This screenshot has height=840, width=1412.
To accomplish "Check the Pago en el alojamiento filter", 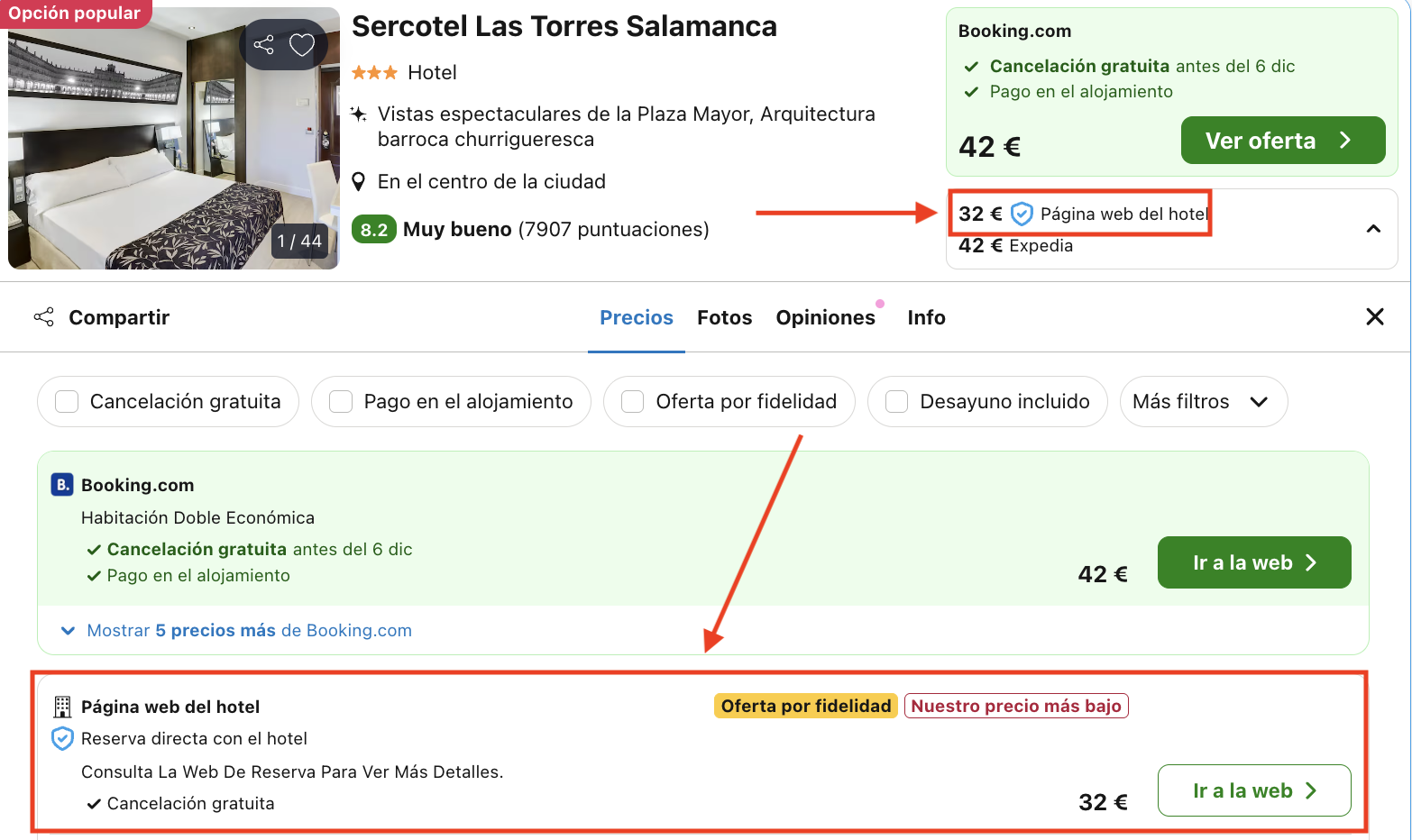I will tap(340, 401).
